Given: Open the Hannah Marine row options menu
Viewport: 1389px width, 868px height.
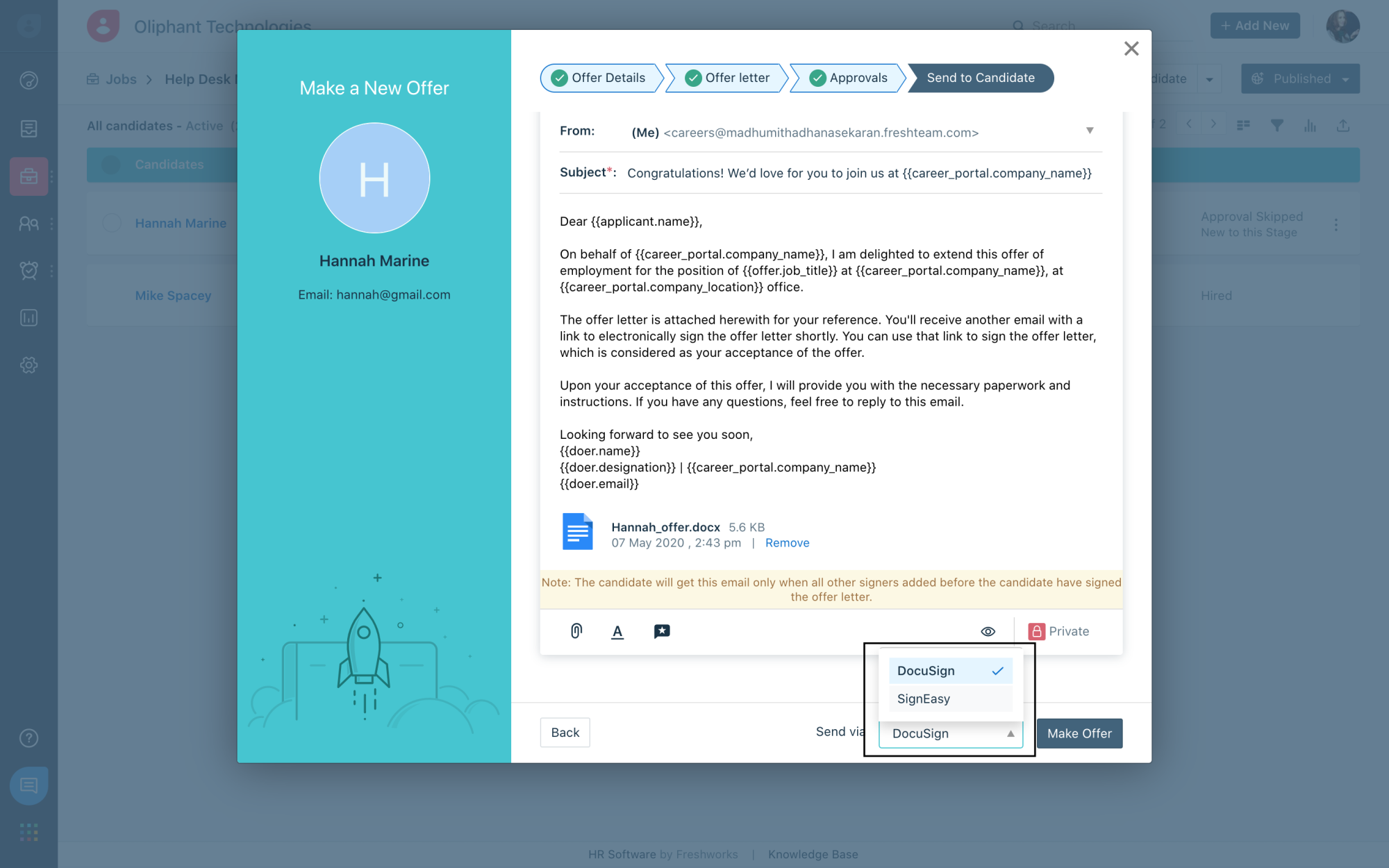Looking at the screenshot, I should 1336,224.
